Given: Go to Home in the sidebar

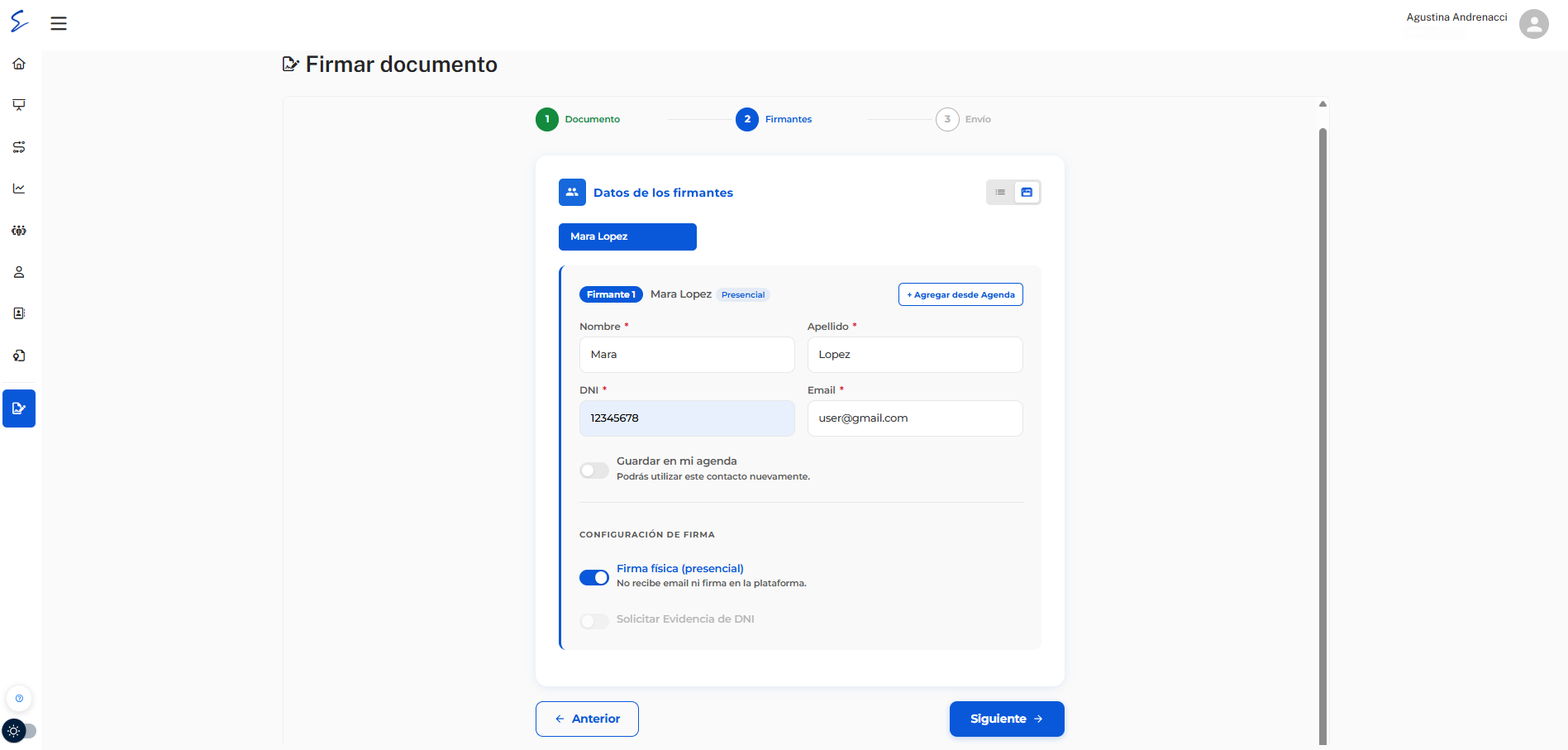Looking at the screenshot, I should (19, 64).
